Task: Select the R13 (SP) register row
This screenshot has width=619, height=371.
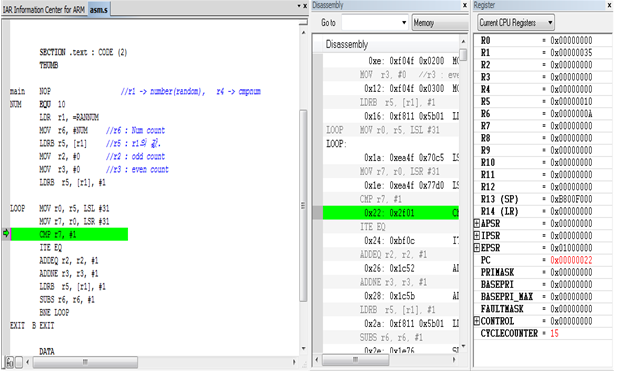Action: [x=543, y=199]
